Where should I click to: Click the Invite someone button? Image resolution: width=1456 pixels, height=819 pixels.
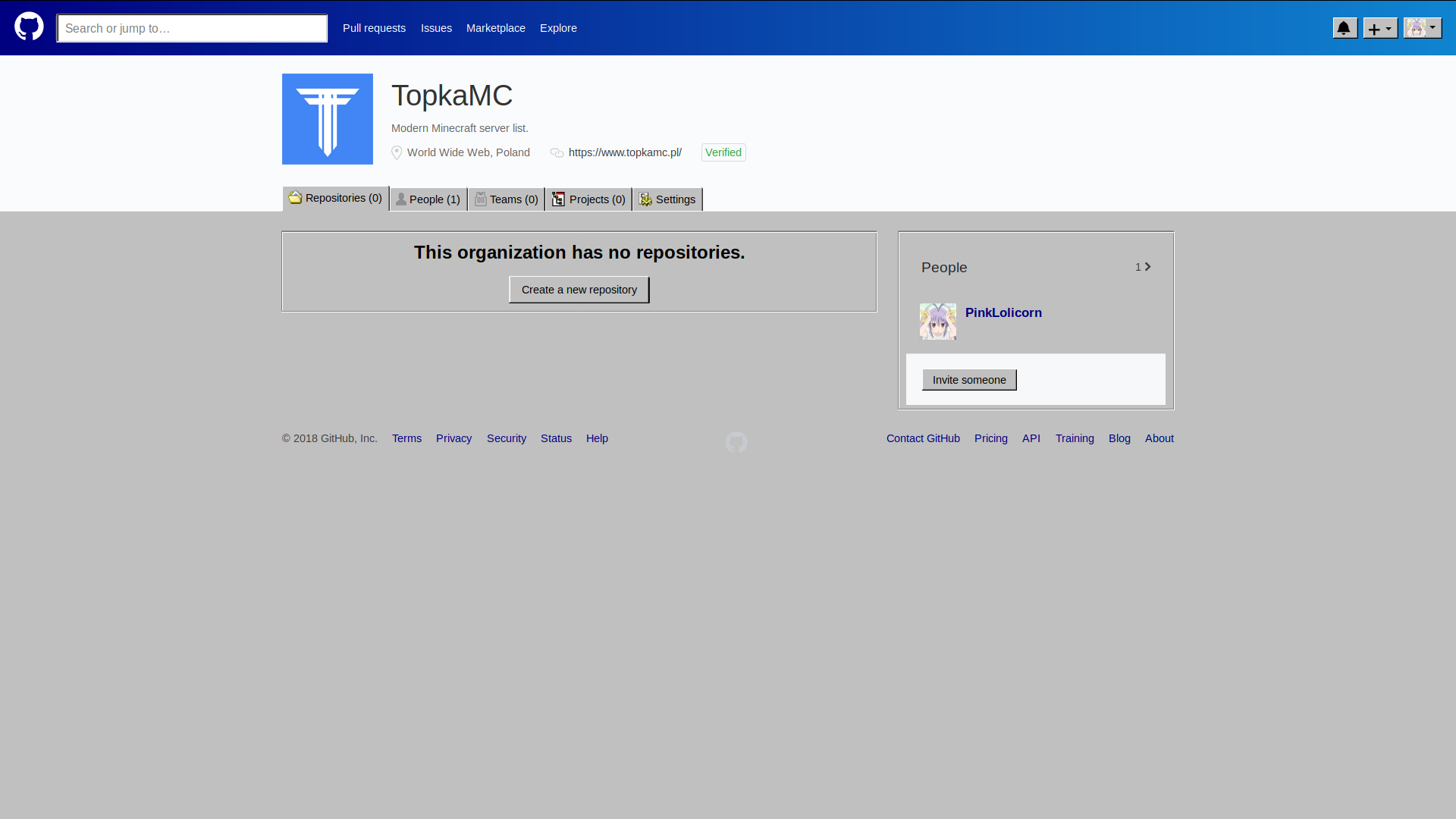[968, 380]
